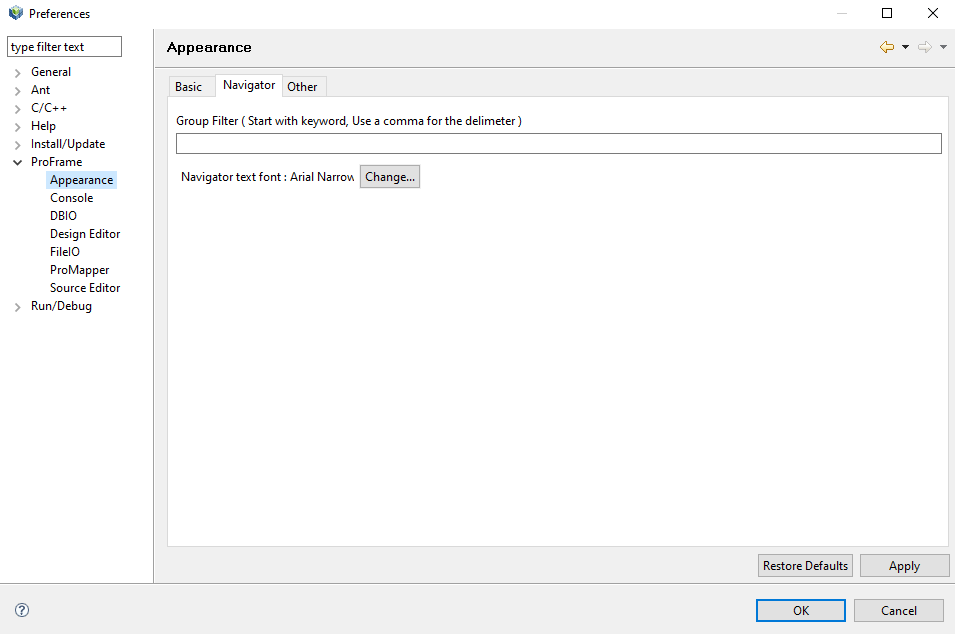Image resolution: width=955 pixels, height=634 pixels.
Task: Click the back navigation arrow icon
Action: point(886,47)
